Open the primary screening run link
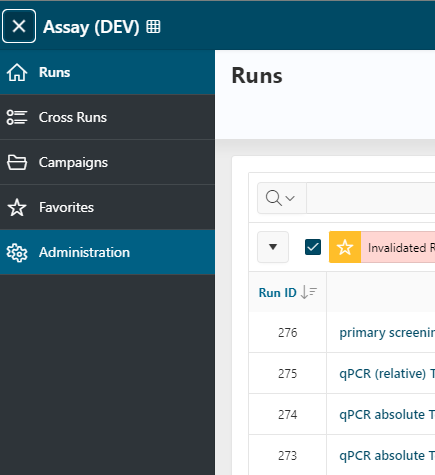 (x=387, y=333)
